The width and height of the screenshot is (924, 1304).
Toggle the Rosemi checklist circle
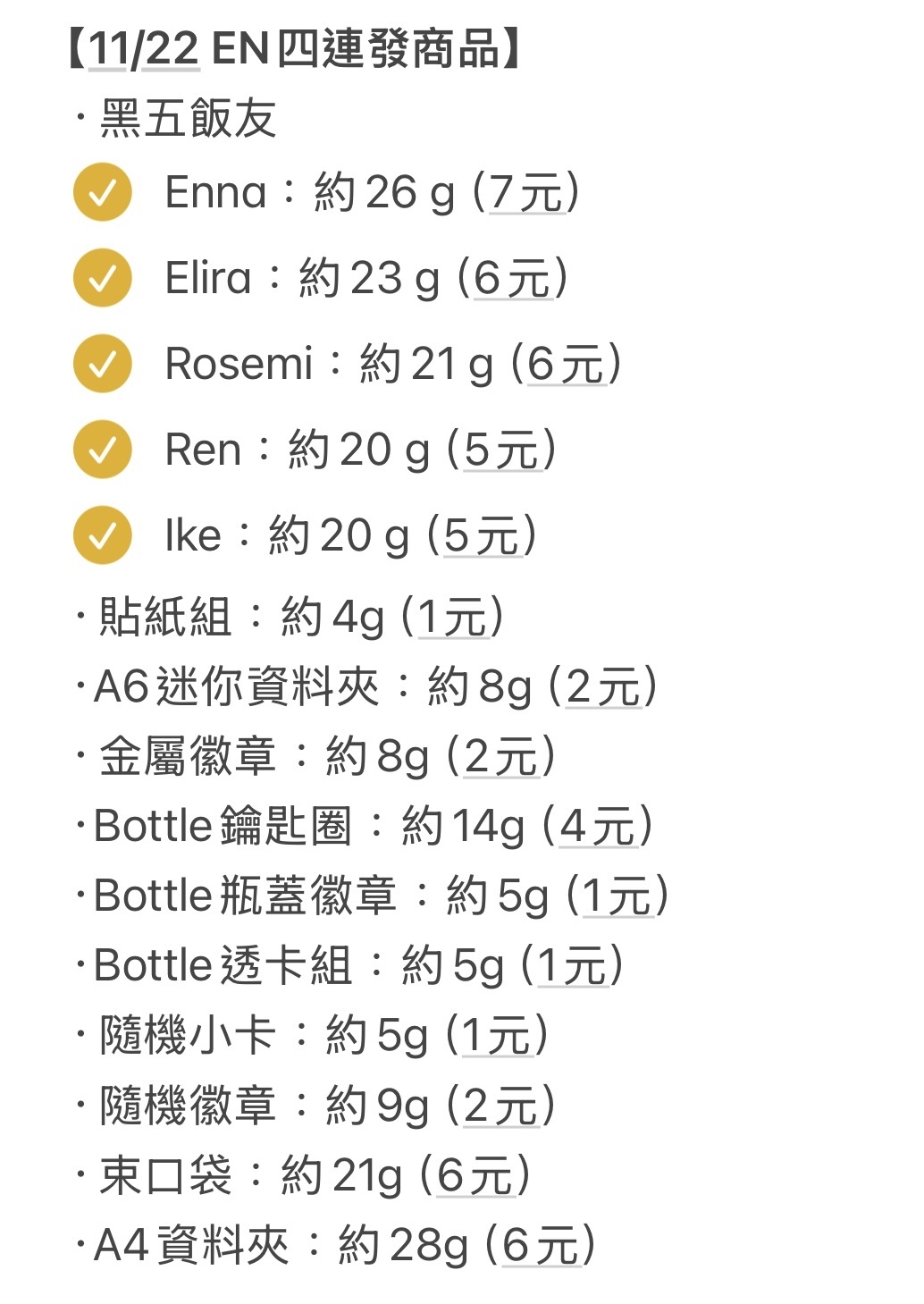pos(103,364)
